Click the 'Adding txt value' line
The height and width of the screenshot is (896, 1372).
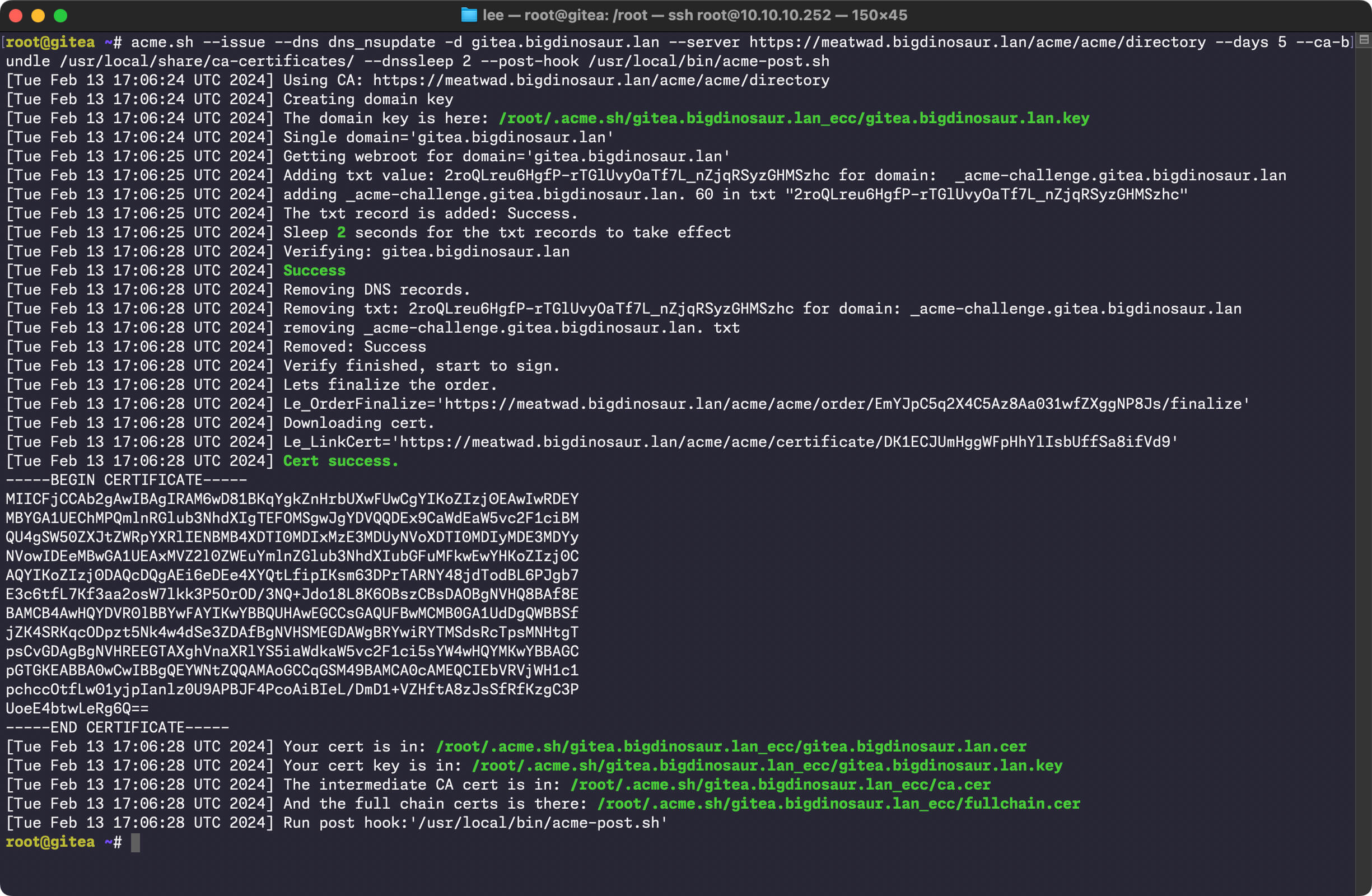coord(646,176)
